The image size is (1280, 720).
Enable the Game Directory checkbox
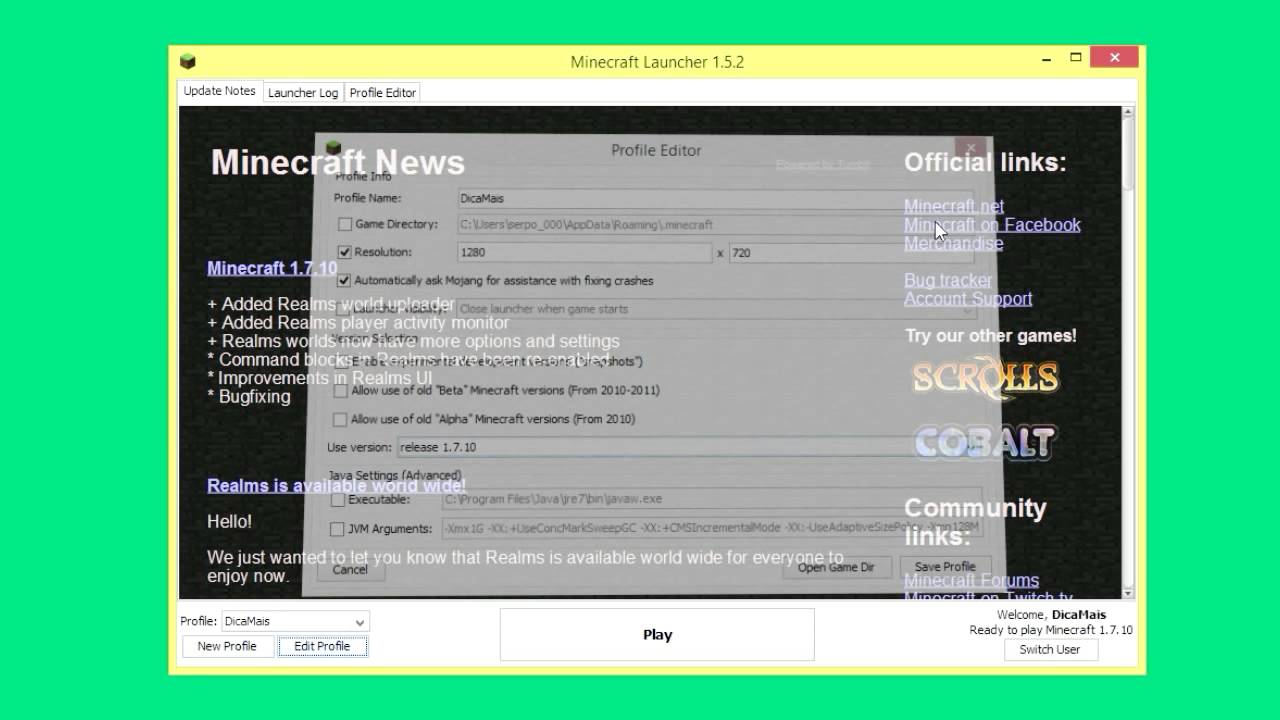click(345, 225)
